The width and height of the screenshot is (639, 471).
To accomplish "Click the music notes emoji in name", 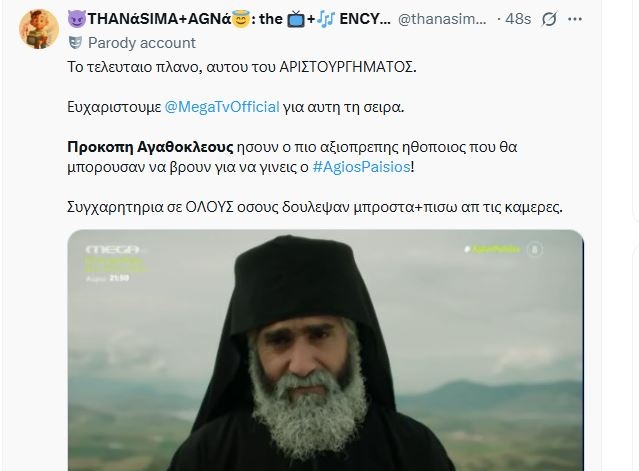I will [326, 19].
